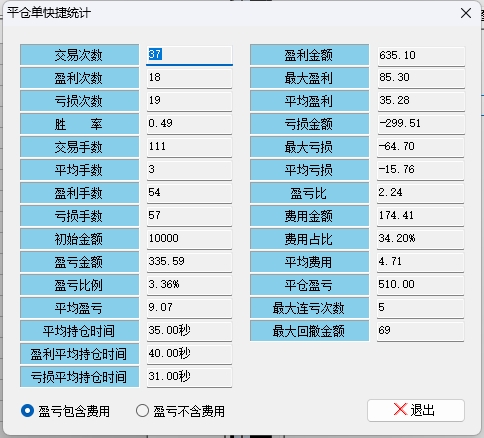Click the 交易手数 field showing 111
Image resolution: width=484 pixels, height=438 pixels.
189,147
